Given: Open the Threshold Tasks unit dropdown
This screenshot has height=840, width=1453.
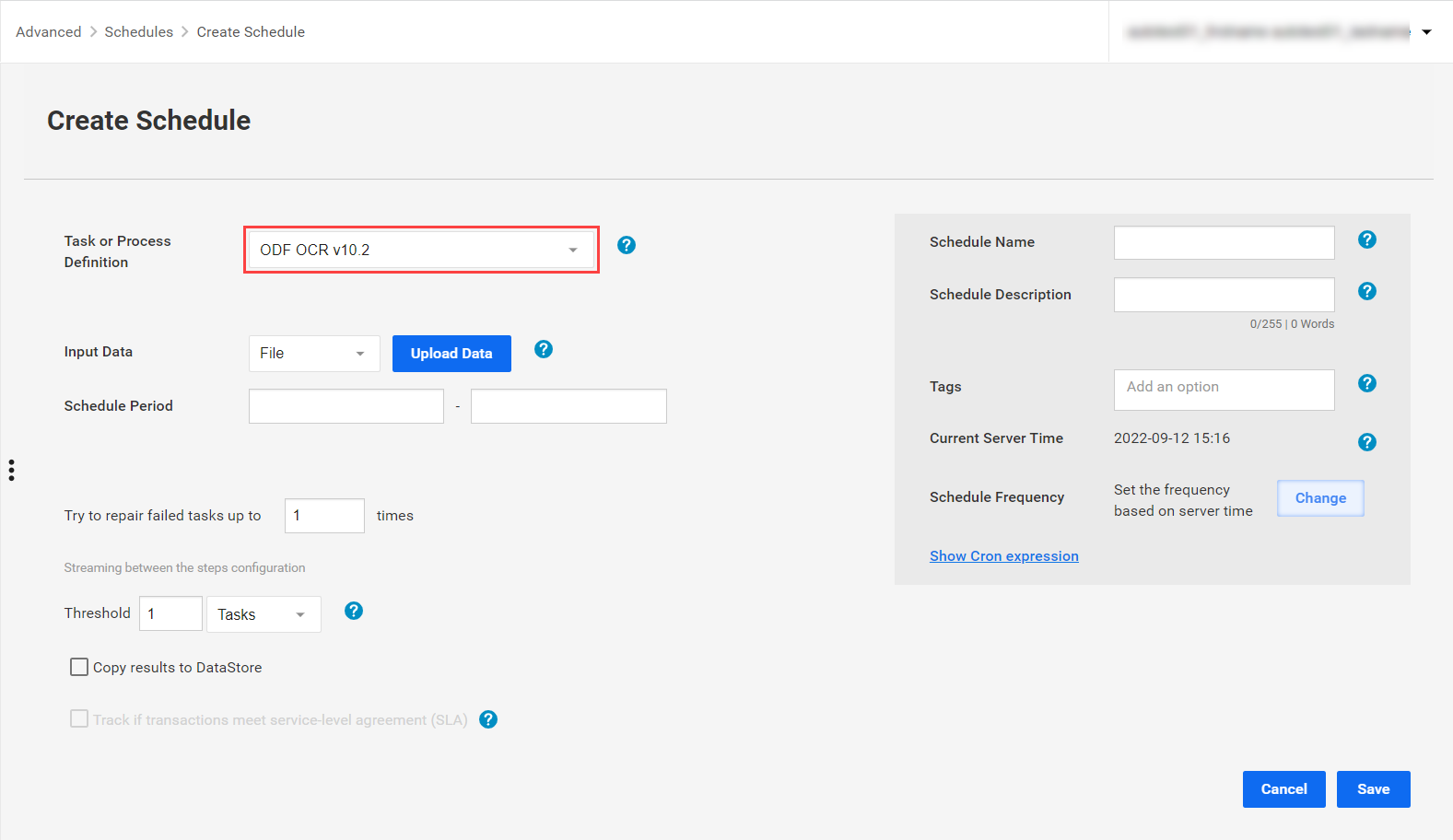Looking at the screenshot, I should (264, 614).
